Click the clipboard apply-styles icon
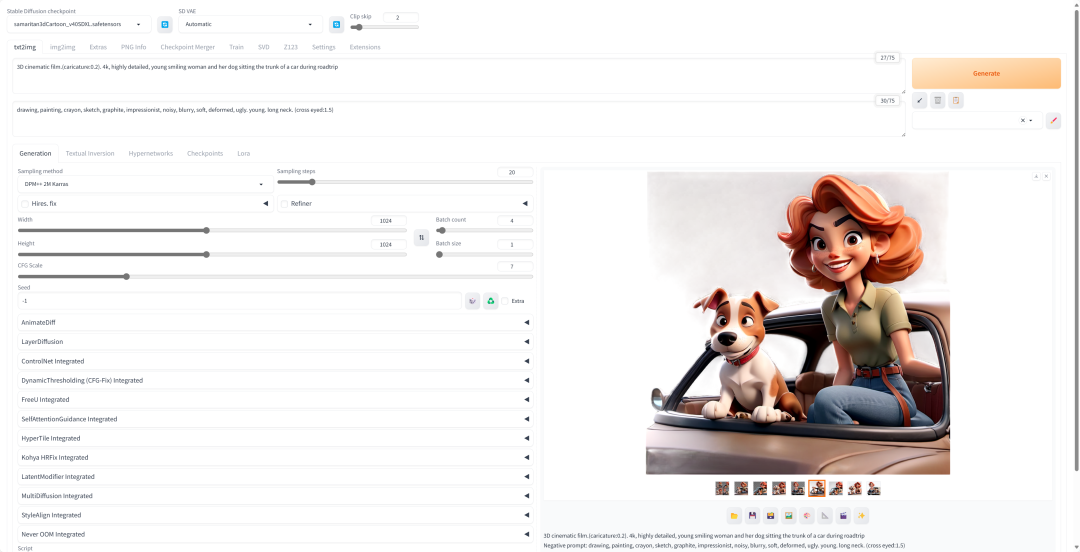Viewport: 1080px width, 552px height. [x=955, y=101]
